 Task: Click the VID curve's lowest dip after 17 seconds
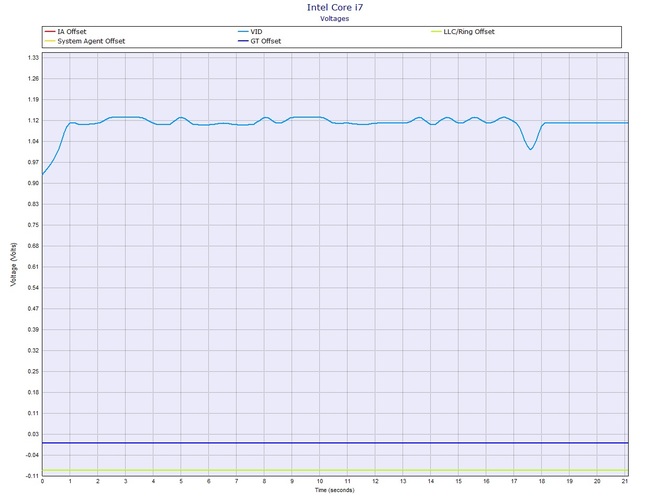tap(530, 149)
